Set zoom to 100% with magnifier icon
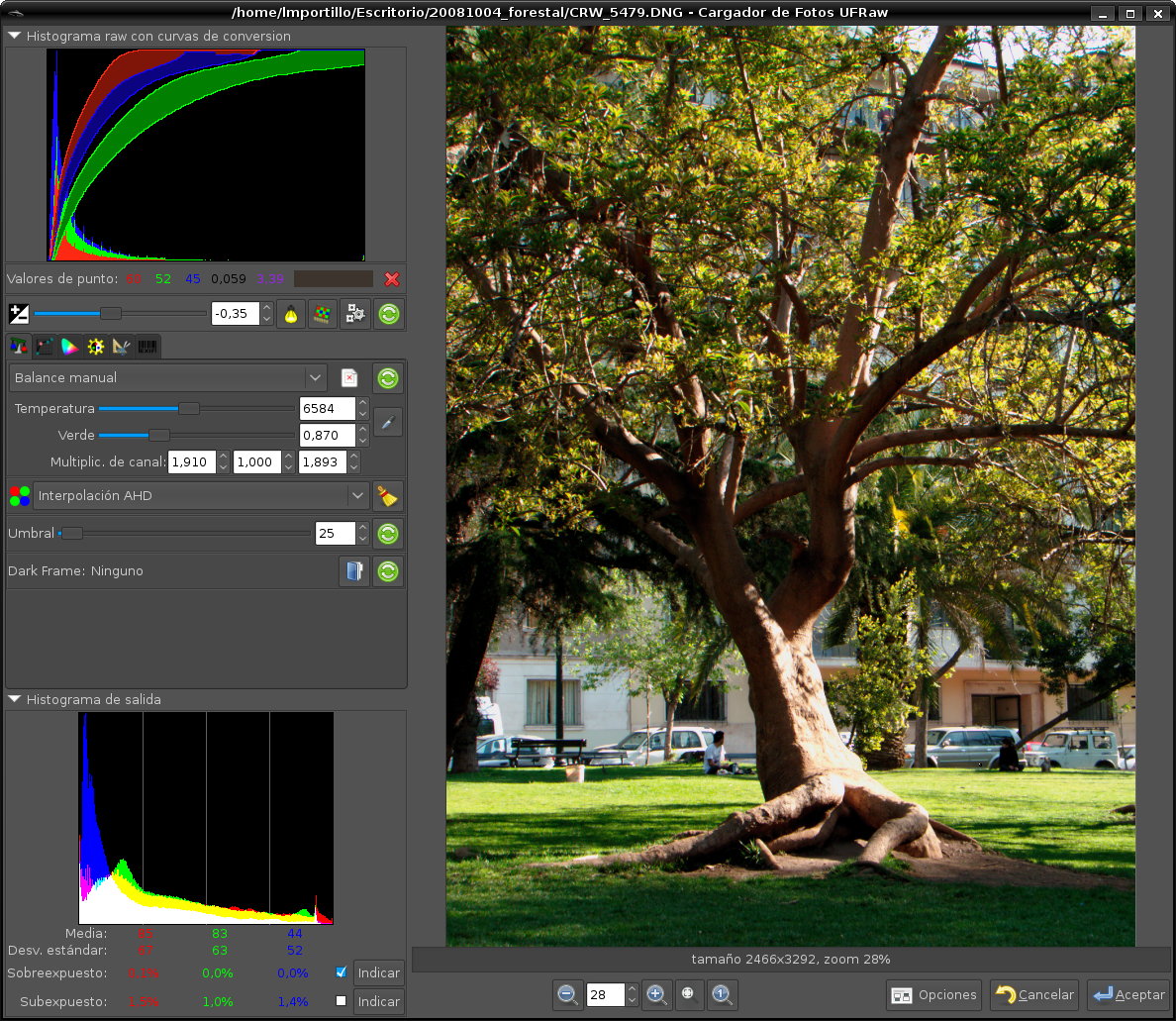Screen dimensions: 1176x1021 tap(722, 994)
